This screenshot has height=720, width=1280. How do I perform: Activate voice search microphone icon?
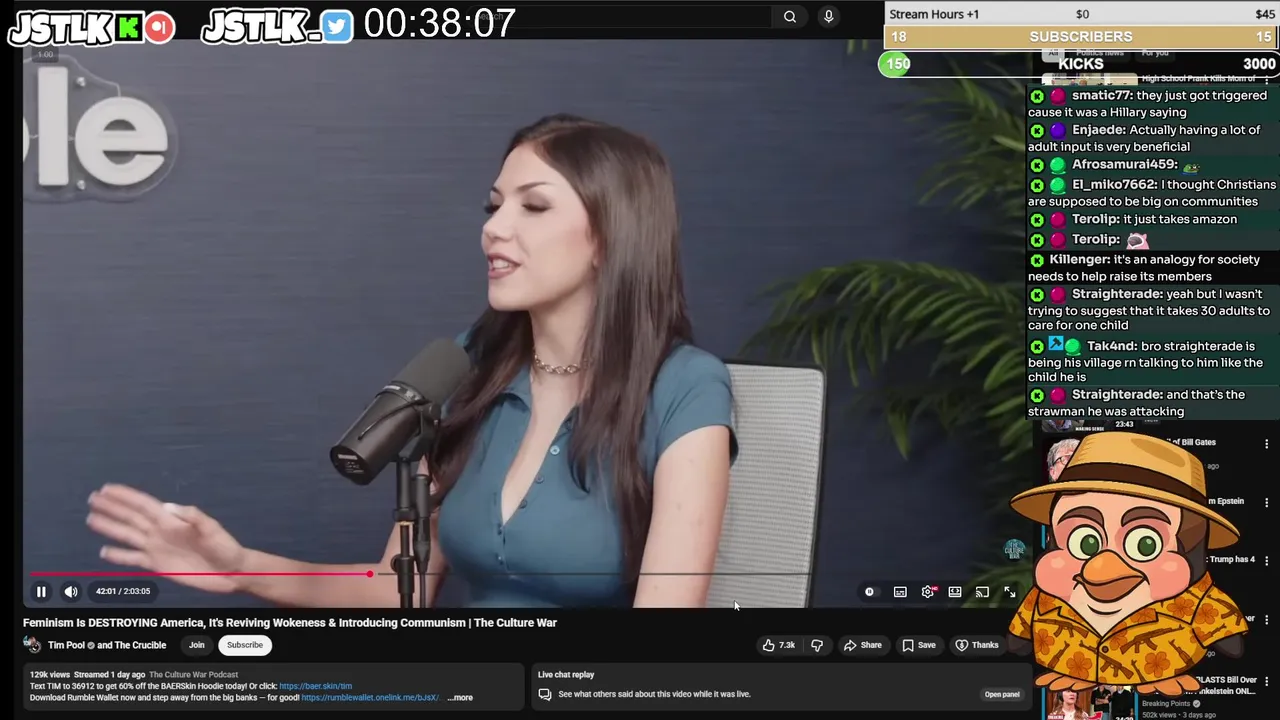tap(828, 16)
